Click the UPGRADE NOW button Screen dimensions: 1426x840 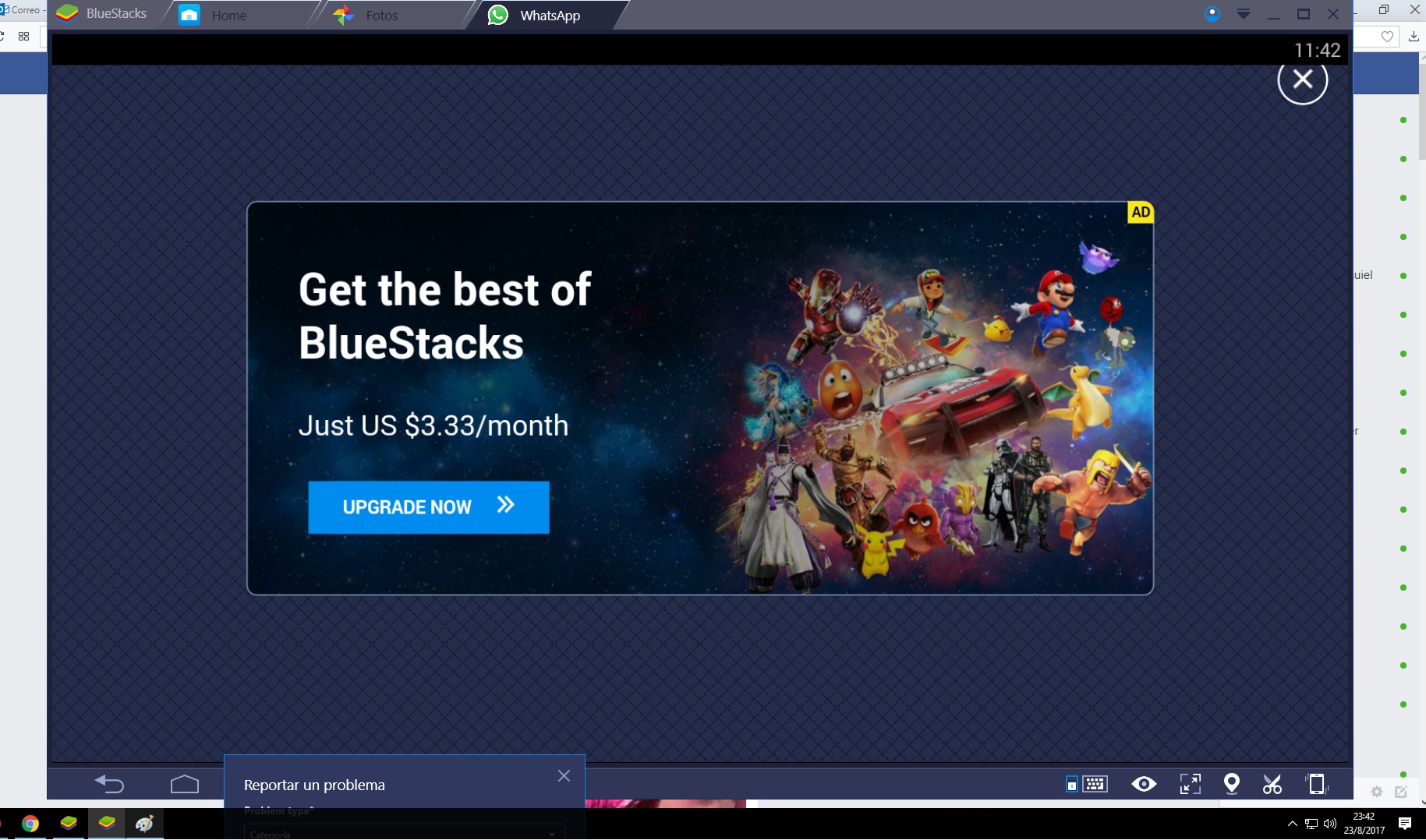click(x=428, y=507)
